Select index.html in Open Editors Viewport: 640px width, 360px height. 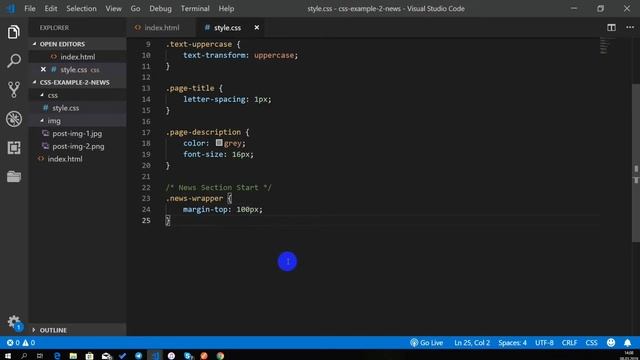77,57
